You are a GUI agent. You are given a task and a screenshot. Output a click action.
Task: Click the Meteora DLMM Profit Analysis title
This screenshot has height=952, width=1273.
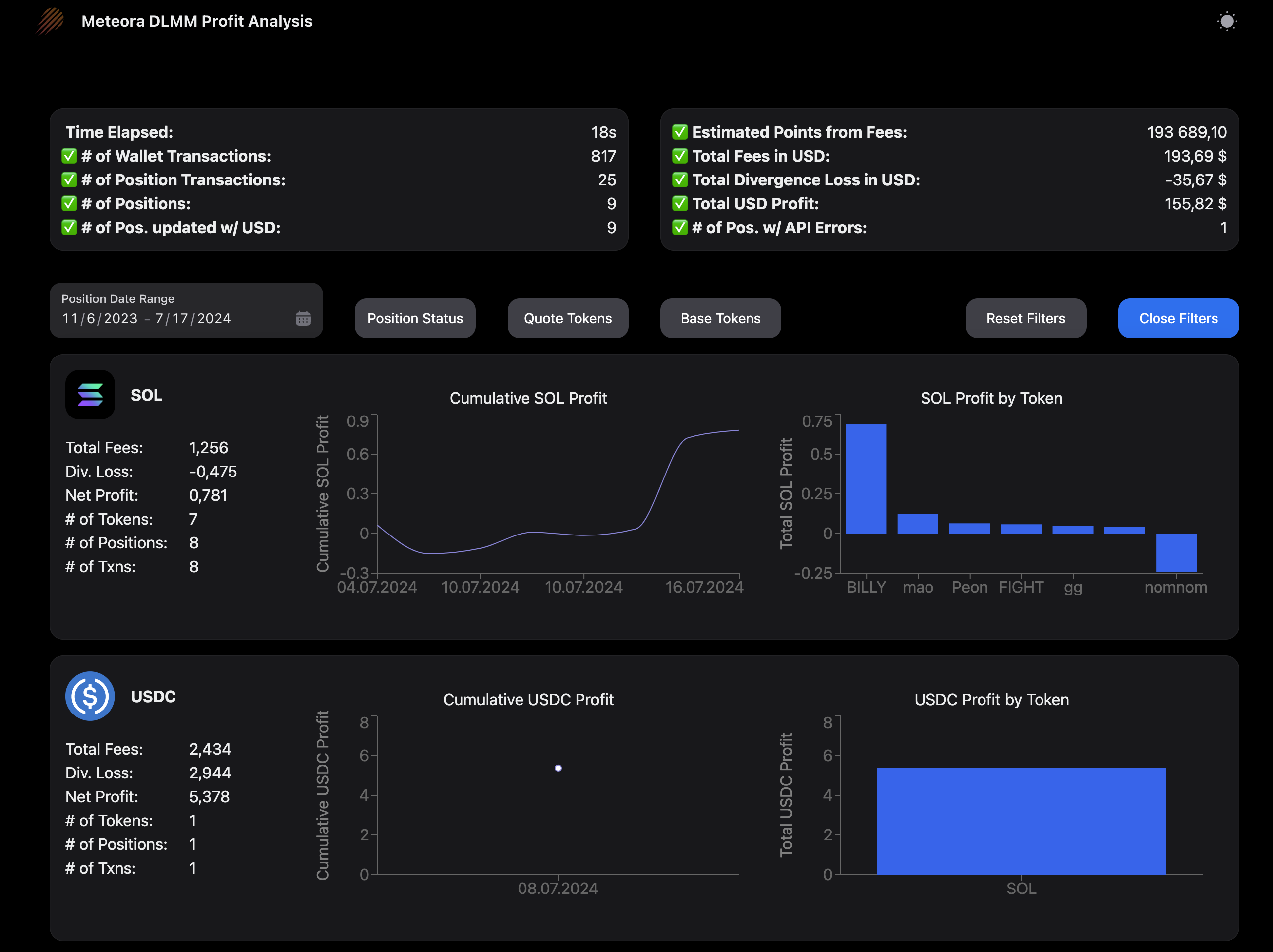[197, 21]
